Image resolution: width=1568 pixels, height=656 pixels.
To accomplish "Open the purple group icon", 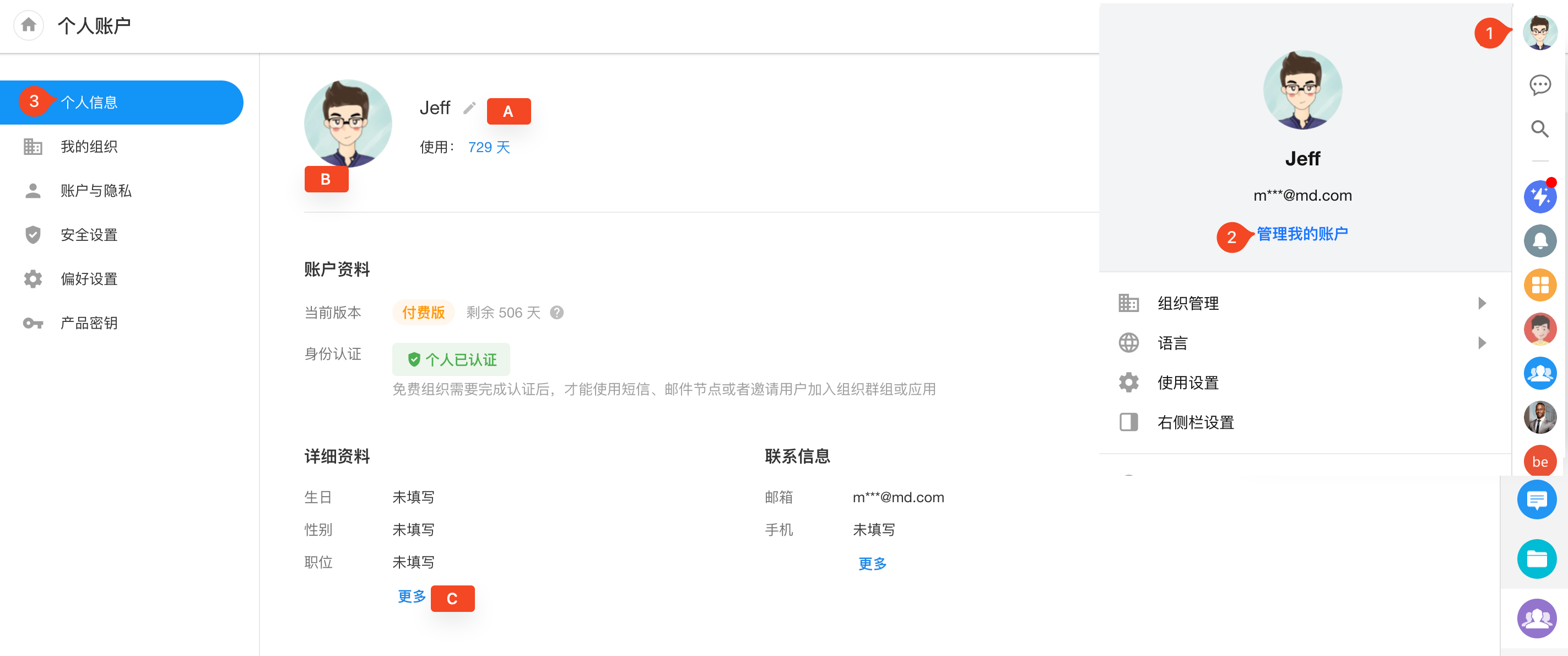I will click(x=1537, y=618).
